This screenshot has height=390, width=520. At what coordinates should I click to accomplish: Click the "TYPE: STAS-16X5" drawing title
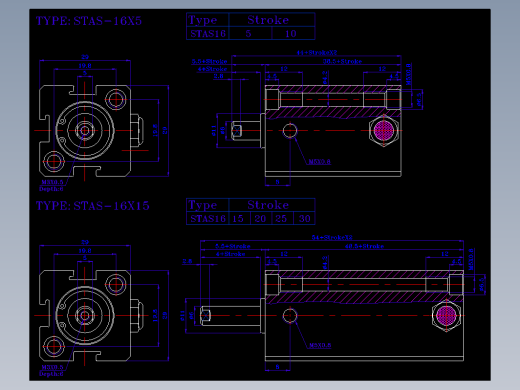[x=89, y=21]
